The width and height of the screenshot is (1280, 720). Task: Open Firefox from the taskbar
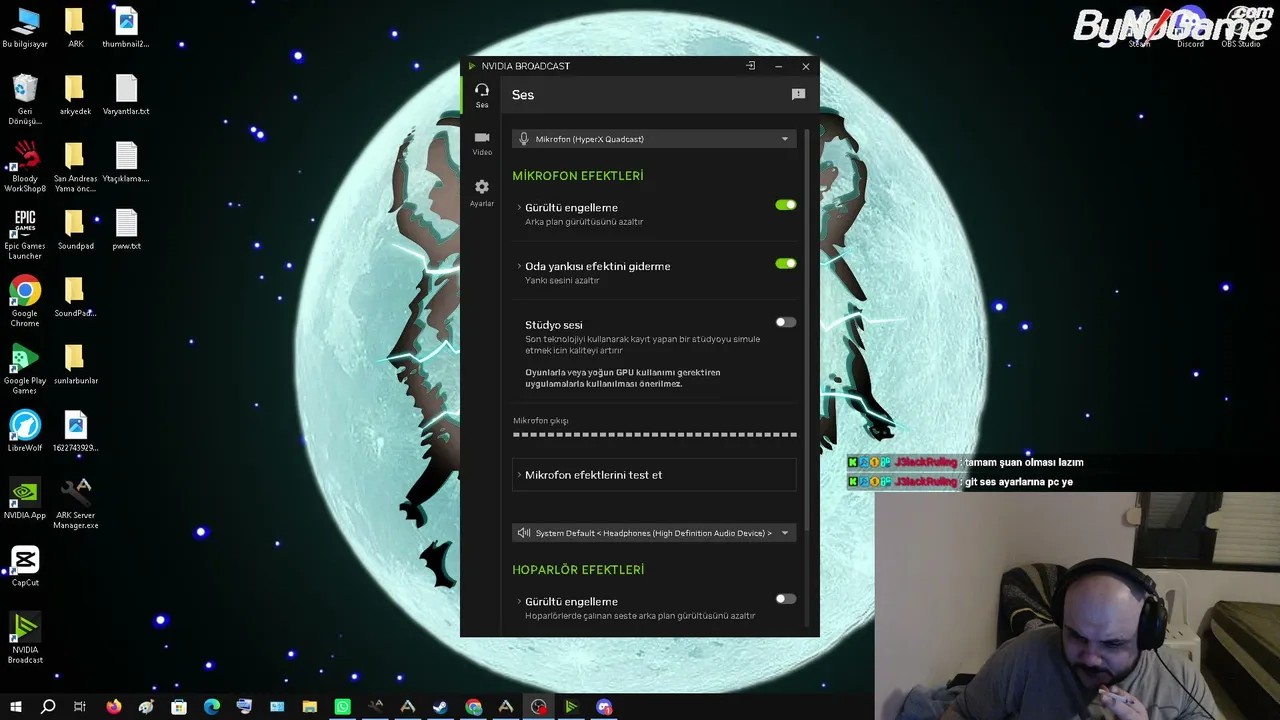point(113,707)
